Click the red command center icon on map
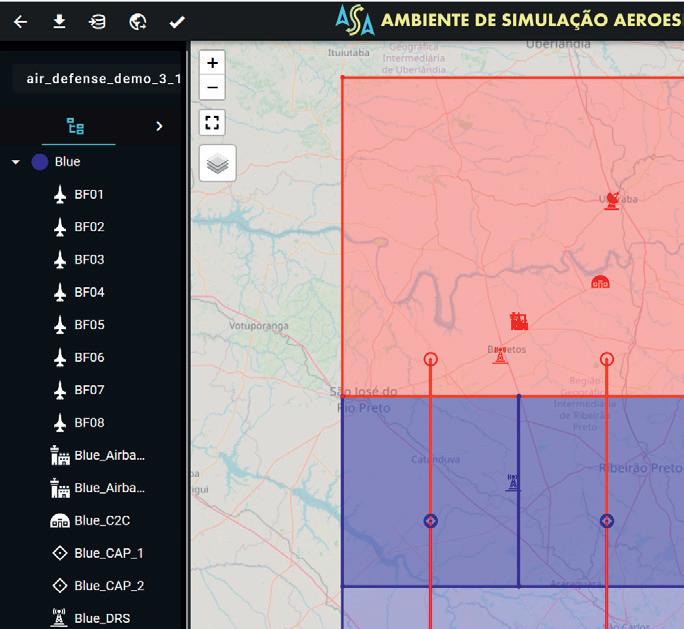 (600, 282)
